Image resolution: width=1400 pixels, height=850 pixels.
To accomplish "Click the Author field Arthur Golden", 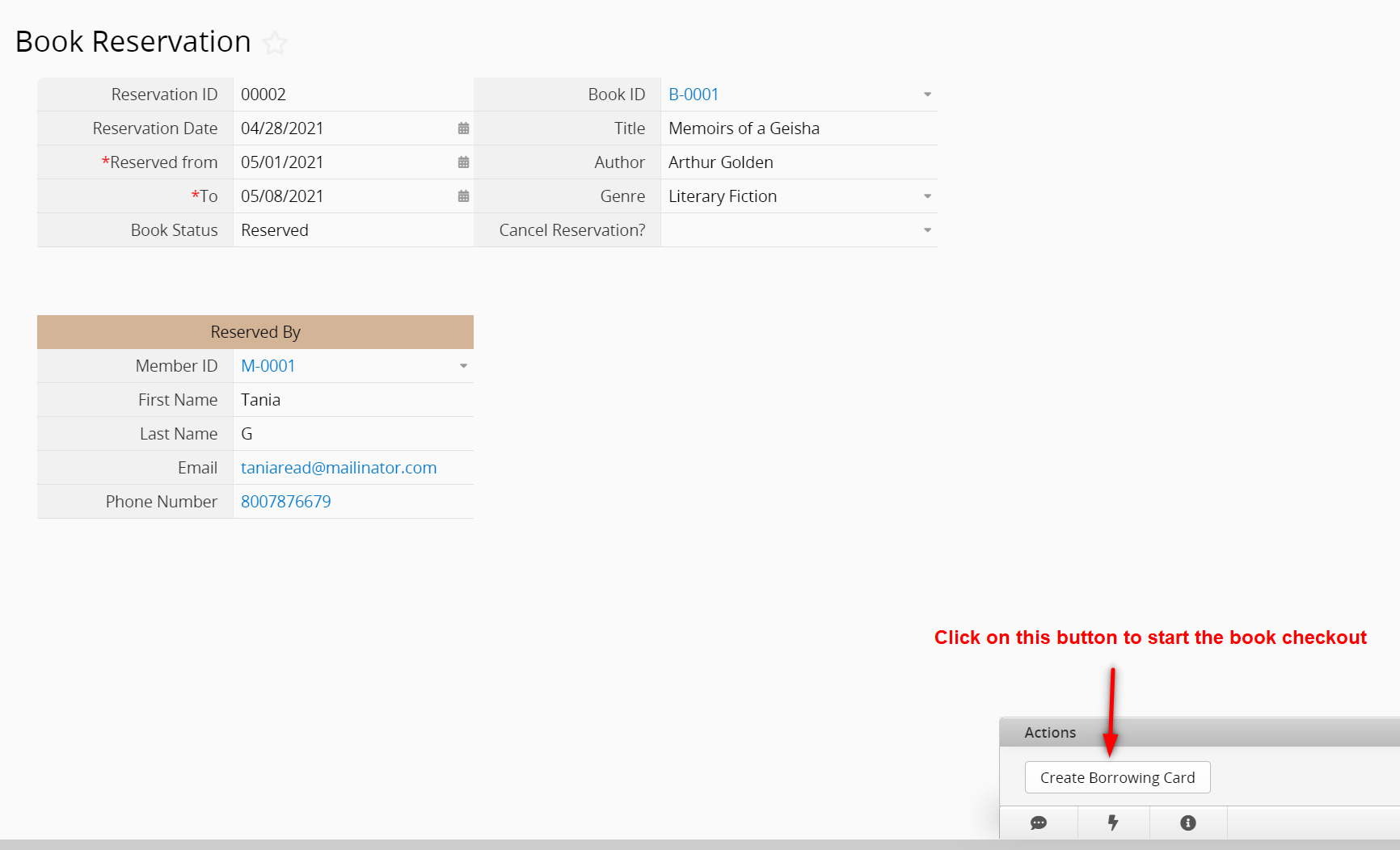I will coord(799,162).
